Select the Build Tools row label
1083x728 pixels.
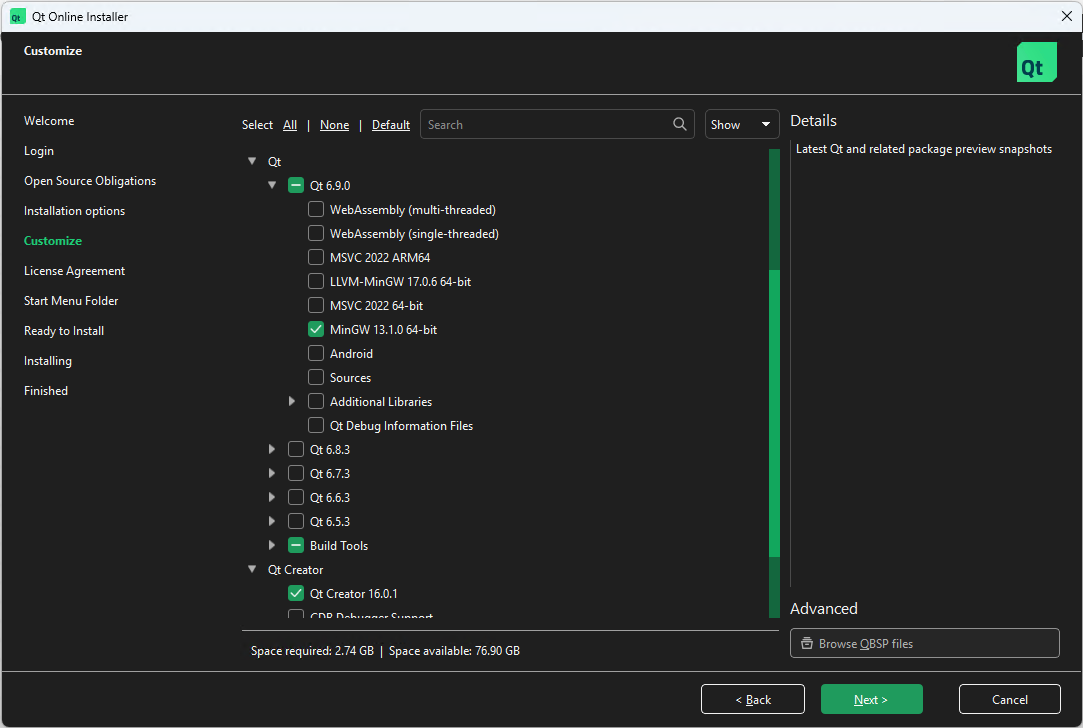pos(339,546)
